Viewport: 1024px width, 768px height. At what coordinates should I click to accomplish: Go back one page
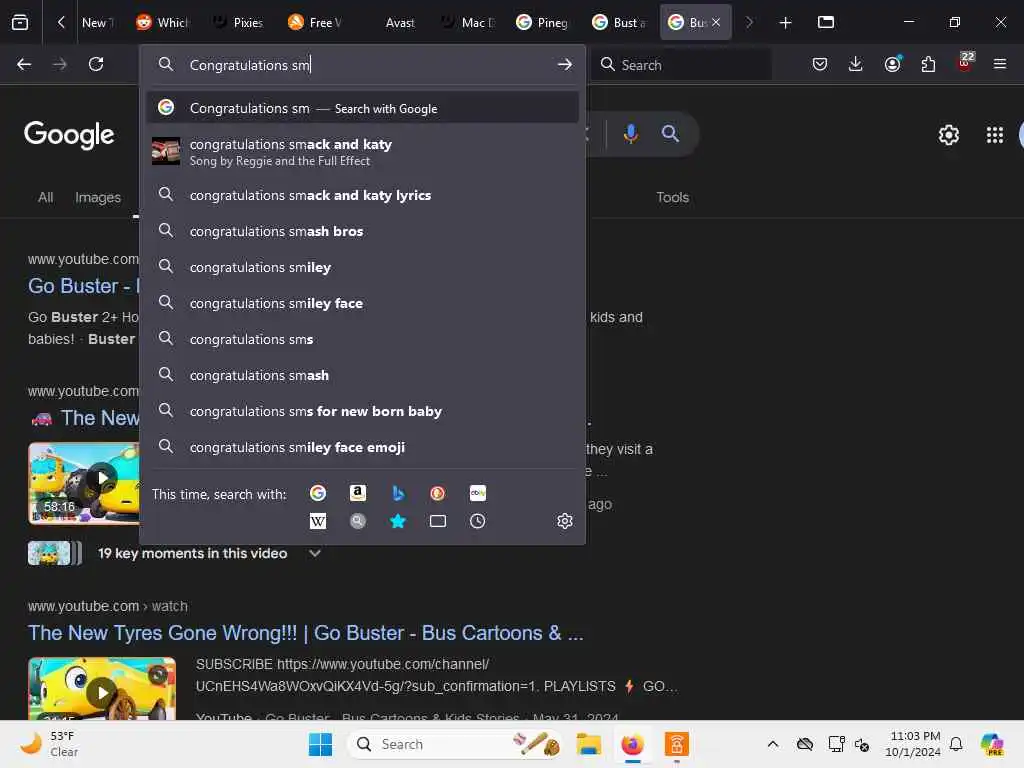[x=24, y=64]
